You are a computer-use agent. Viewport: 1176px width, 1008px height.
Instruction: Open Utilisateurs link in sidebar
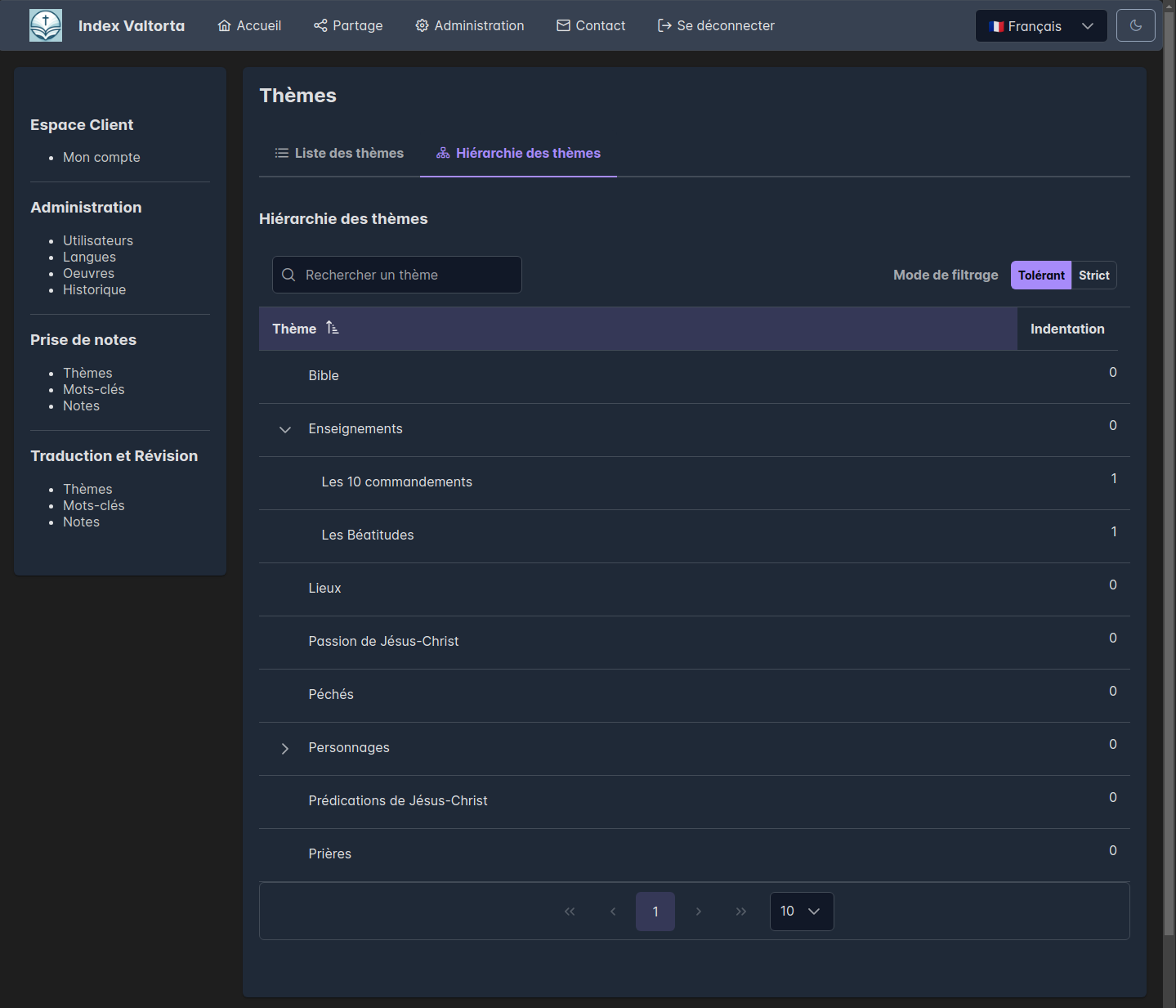click(x=98, y=240)
